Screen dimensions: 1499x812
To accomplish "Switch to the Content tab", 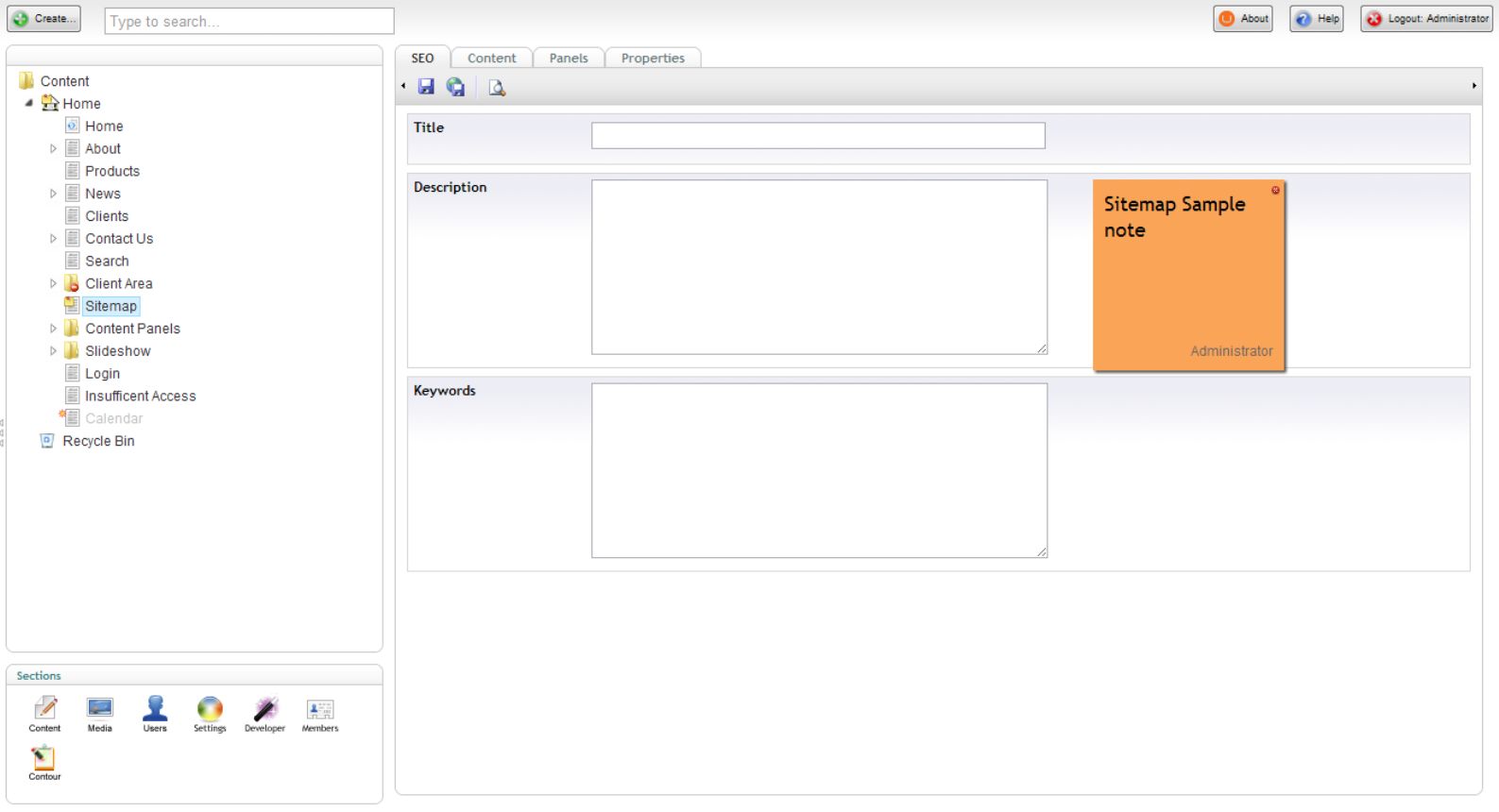I will (492, 58).
